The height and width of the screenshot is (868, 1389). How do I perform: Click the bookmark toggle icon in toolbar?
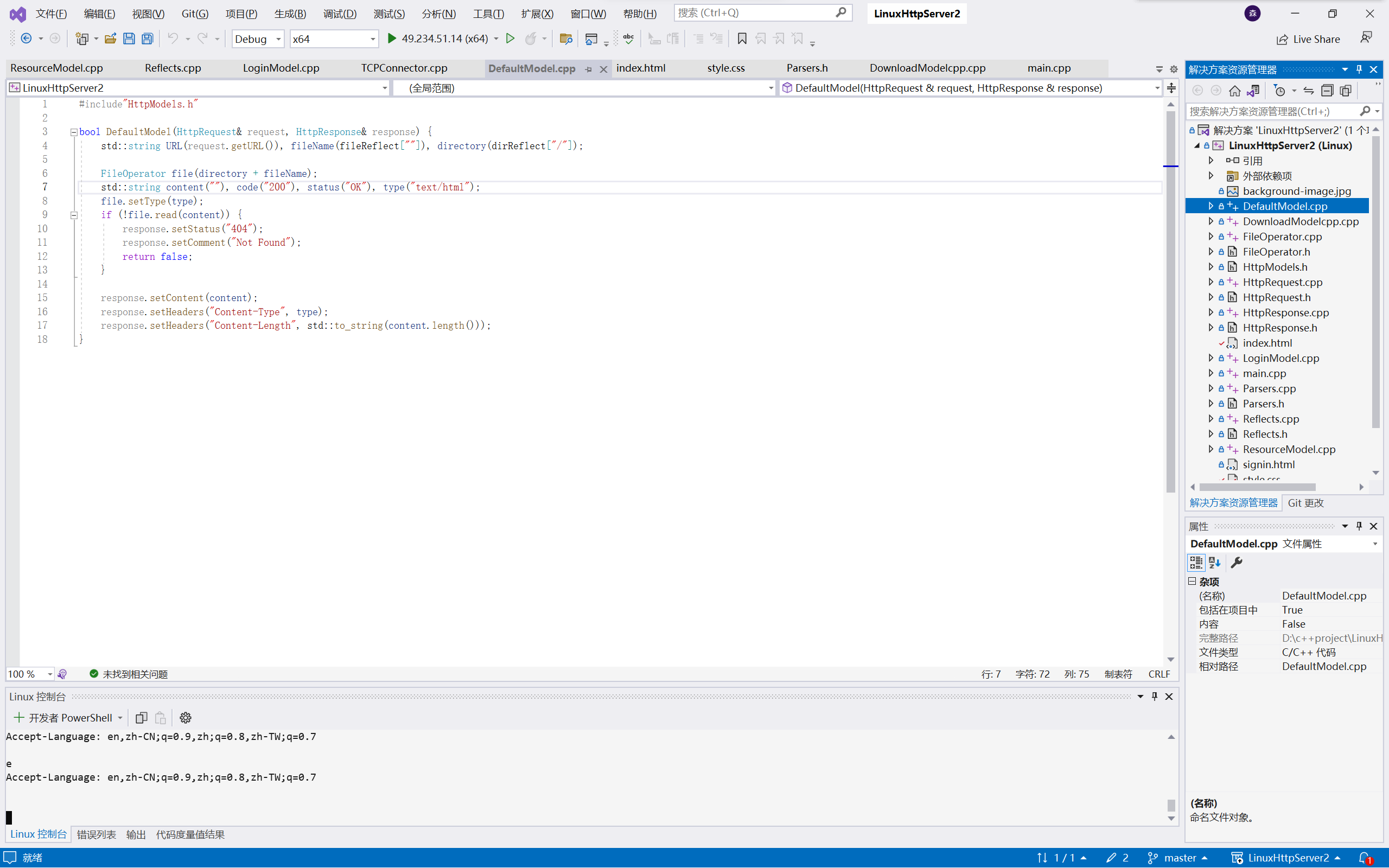pos(742,39)
